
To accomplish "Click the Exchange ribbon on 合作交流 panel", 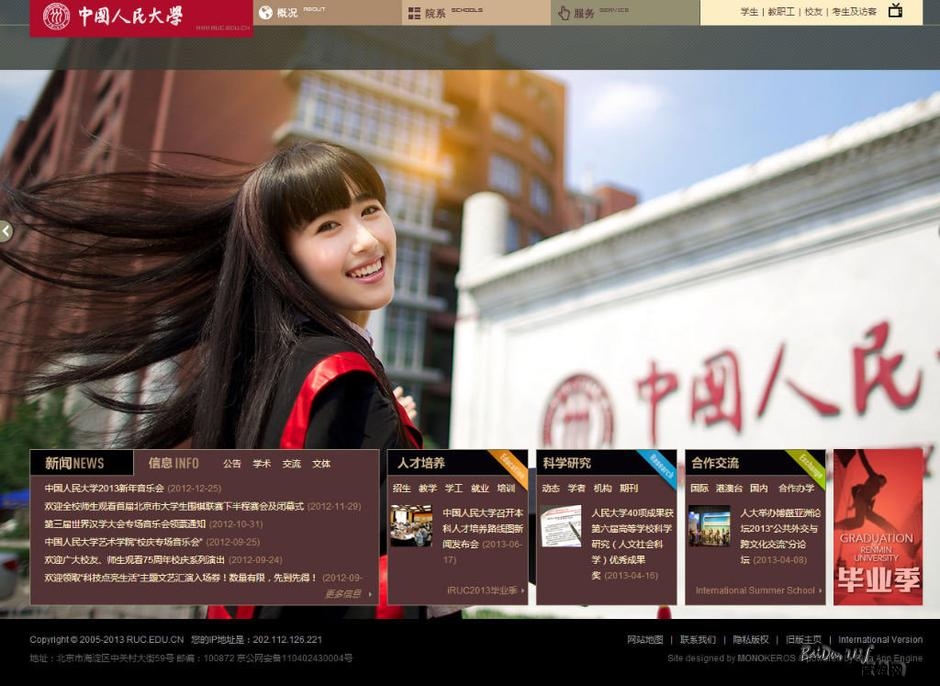I will [808, 464].
